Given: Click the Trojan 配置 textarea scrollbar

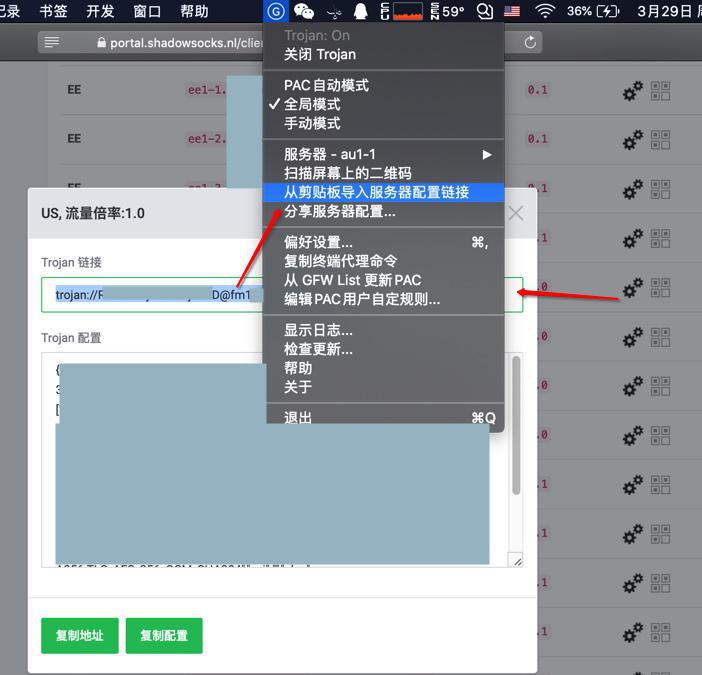Looking at the screenshot, I should pyautogui.click(x=516, y=425).
